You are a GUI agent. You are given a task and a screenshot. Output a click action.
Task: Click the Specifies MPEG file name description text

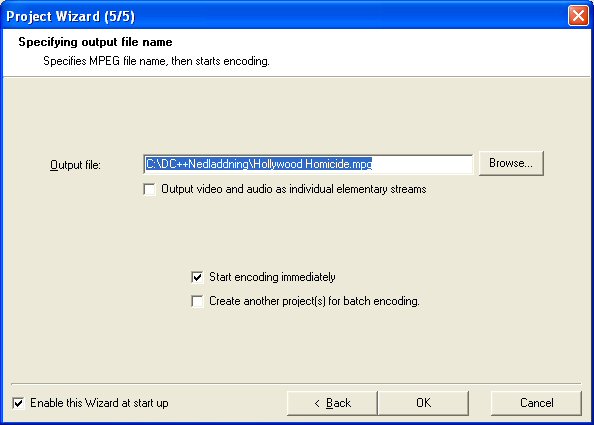tap(156, 61)
